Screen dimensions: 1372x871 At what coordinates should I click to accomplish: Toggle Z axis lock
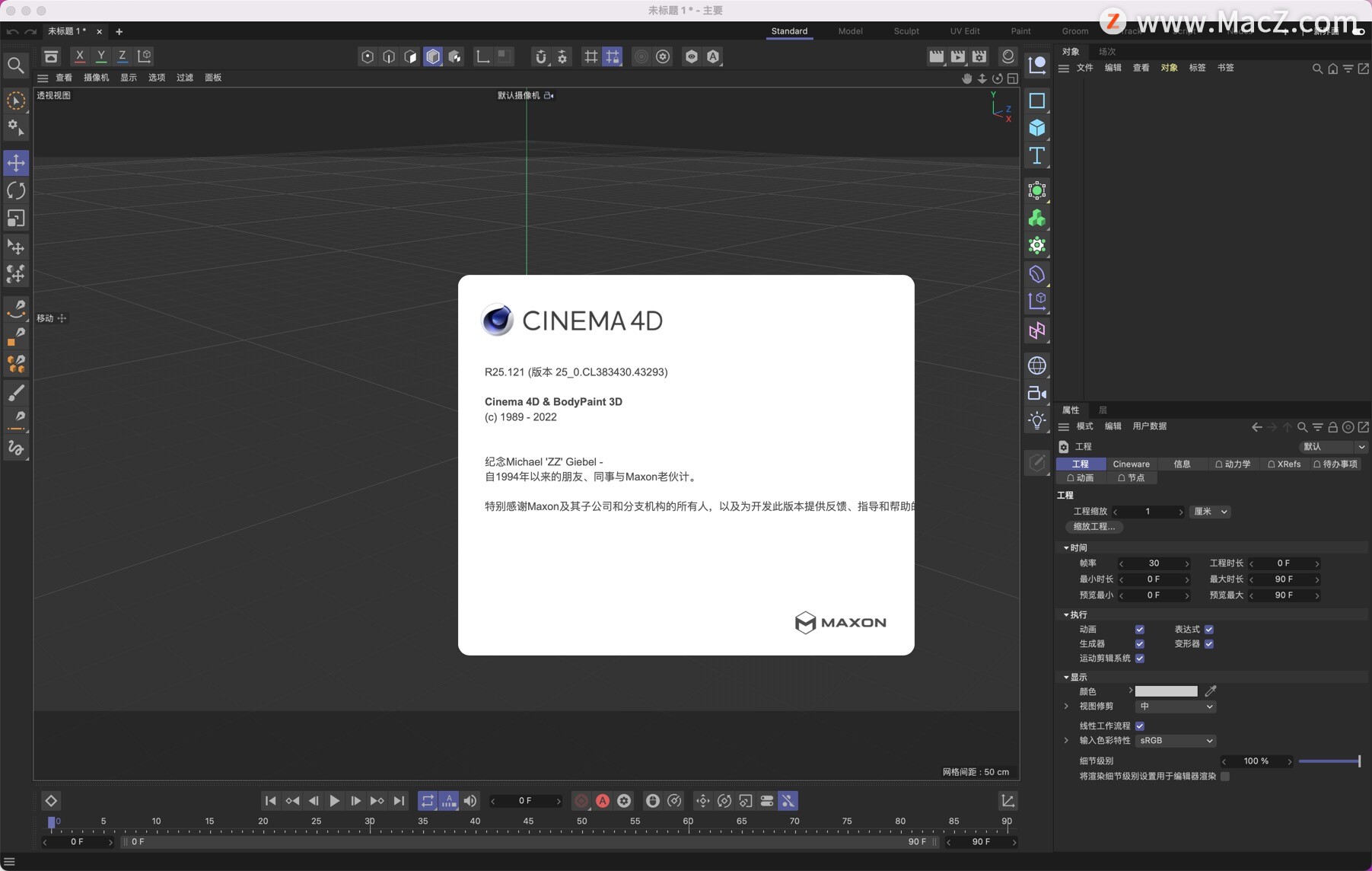[x=122, y=56]
